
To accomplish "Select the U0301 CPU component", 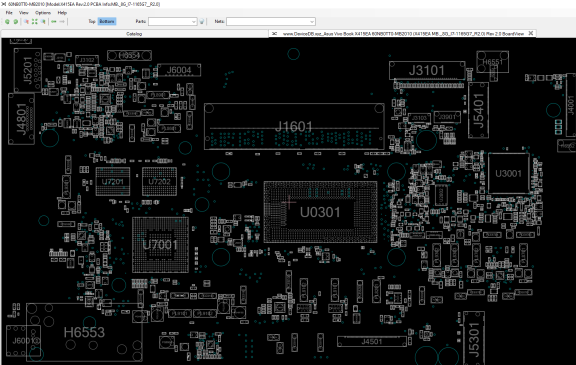I will [x=320, y=212].
